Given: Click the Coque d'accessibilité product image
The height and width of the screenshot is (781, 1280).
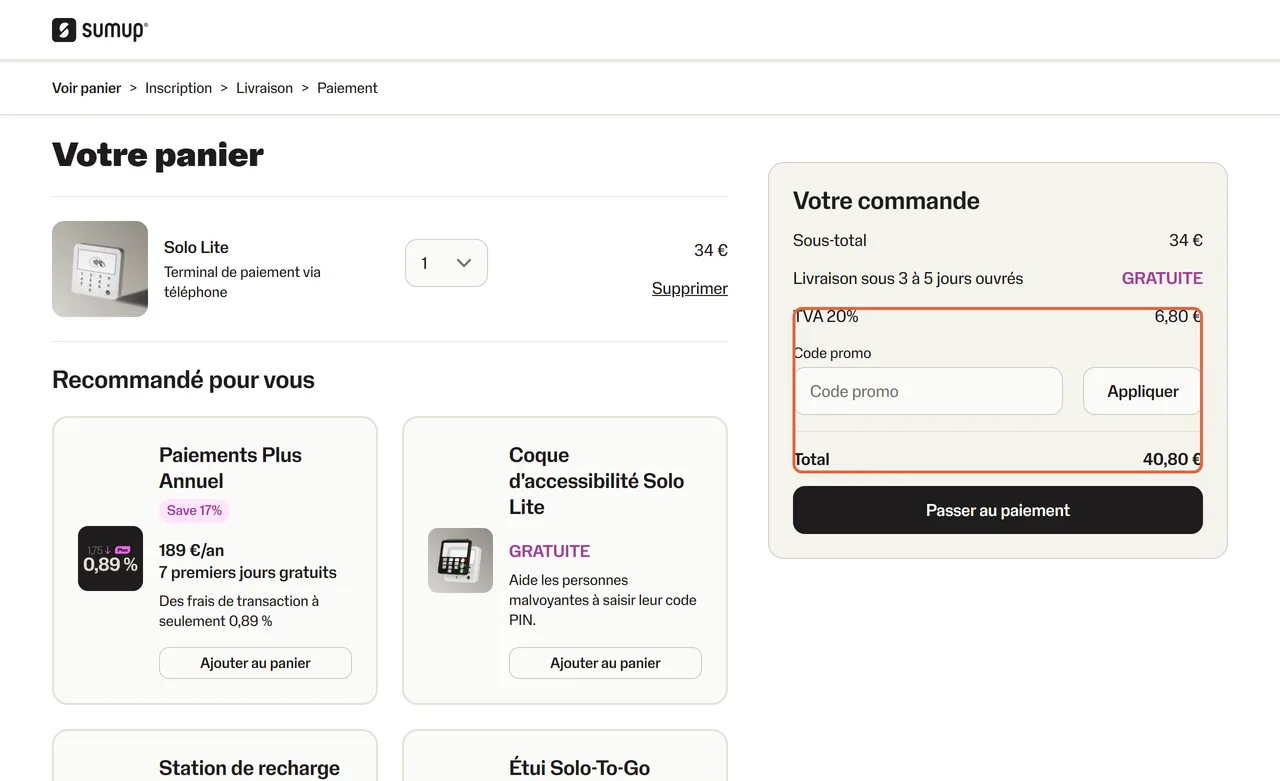Looking at the screenshot, I should pos(460,560).
